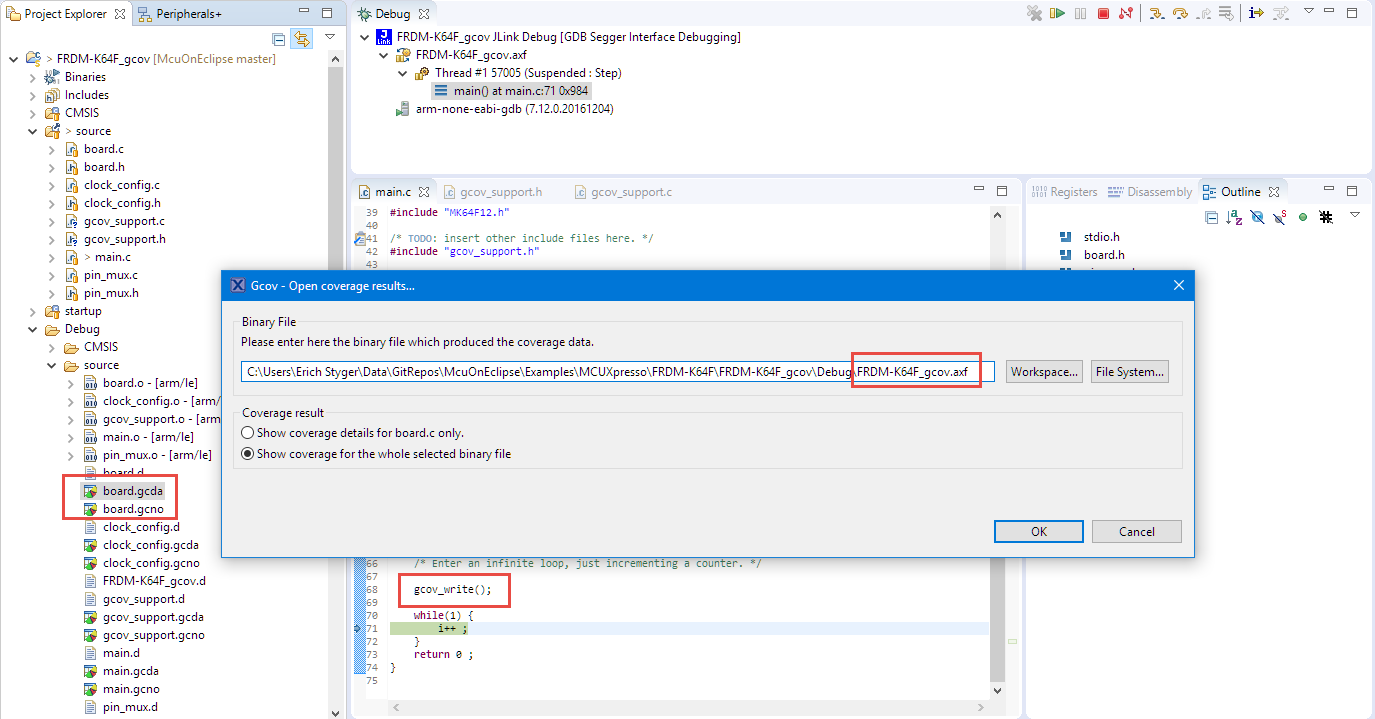
Task: Open the Debug view menu dropdown
Action: [x=1309, y=13]
